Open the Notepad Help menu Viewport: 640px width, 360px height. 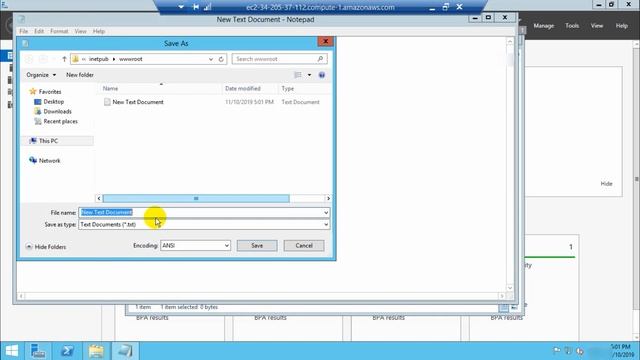click(99, 31)
